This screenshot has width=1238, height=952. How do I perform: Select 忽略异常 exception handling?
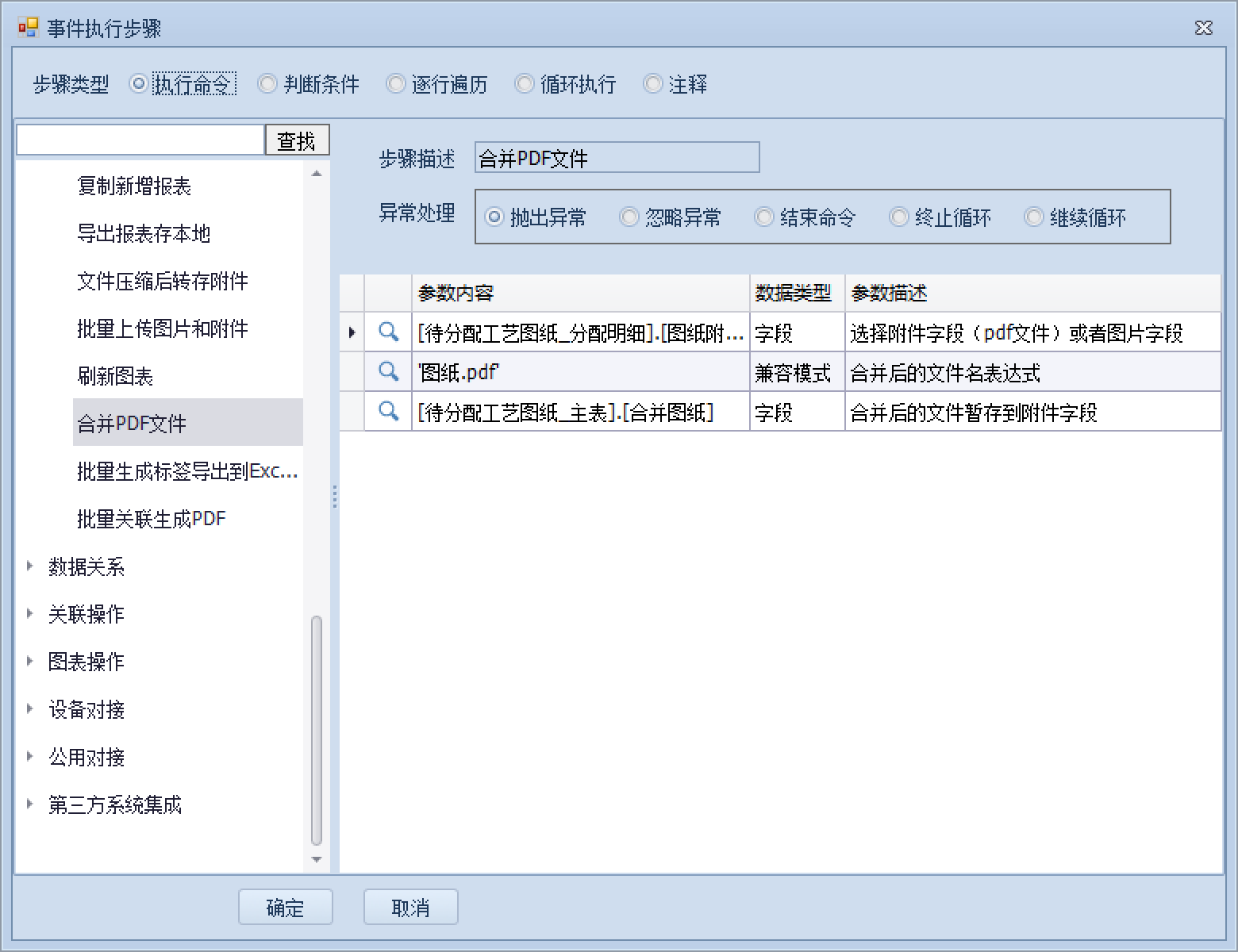pyautogui.click(x=629, y=217)
